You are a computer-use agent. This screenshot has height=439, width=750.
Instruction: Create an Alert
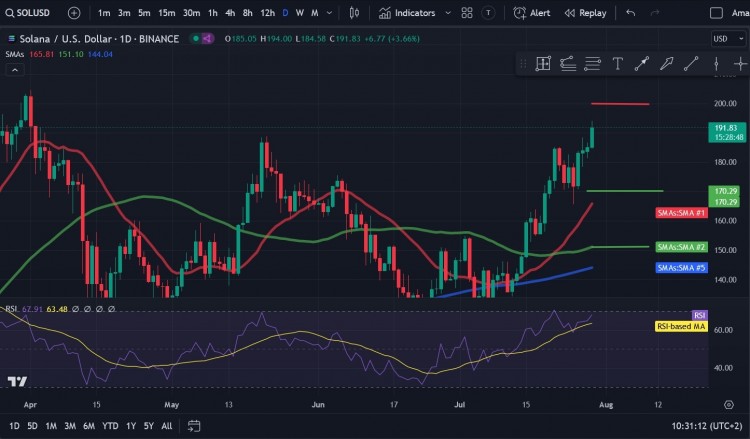[x=531, y=13]
